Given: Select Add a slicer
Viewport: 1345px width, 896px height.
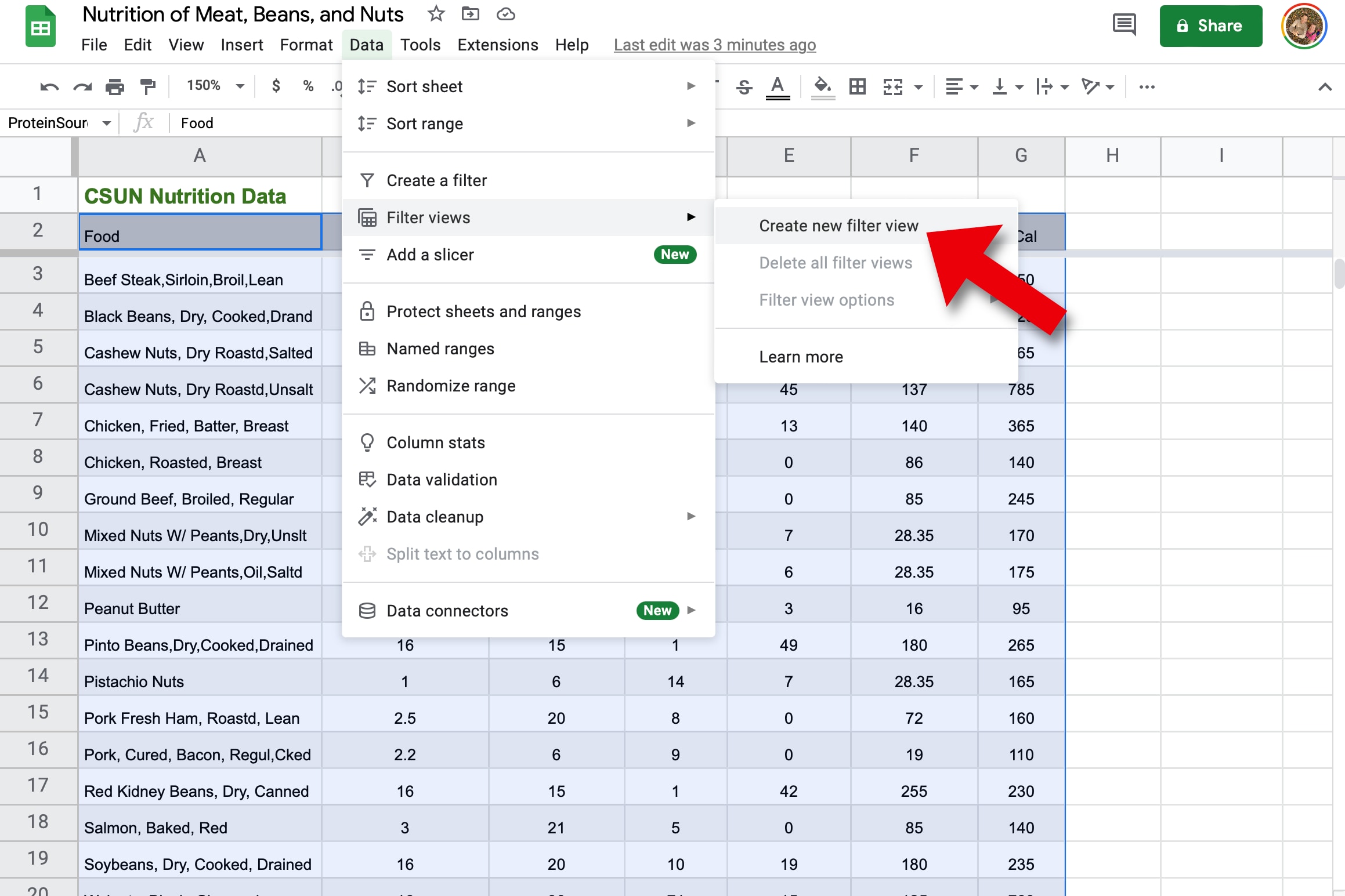Looking at the screenshot, I should point(528,255).
